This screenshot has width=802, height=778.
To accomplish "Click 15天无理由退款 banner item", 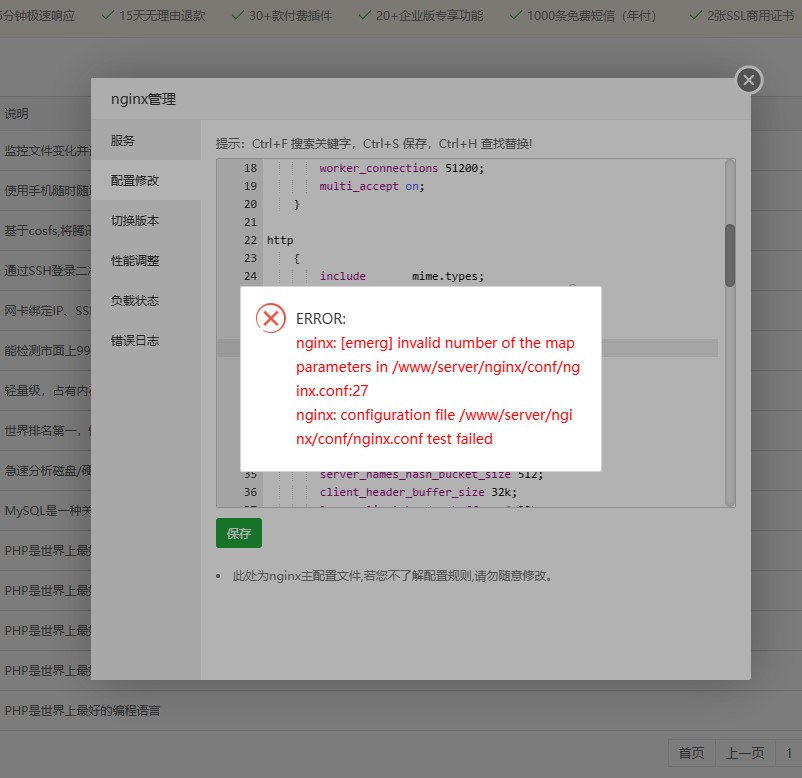I will [x=153, y=16].
